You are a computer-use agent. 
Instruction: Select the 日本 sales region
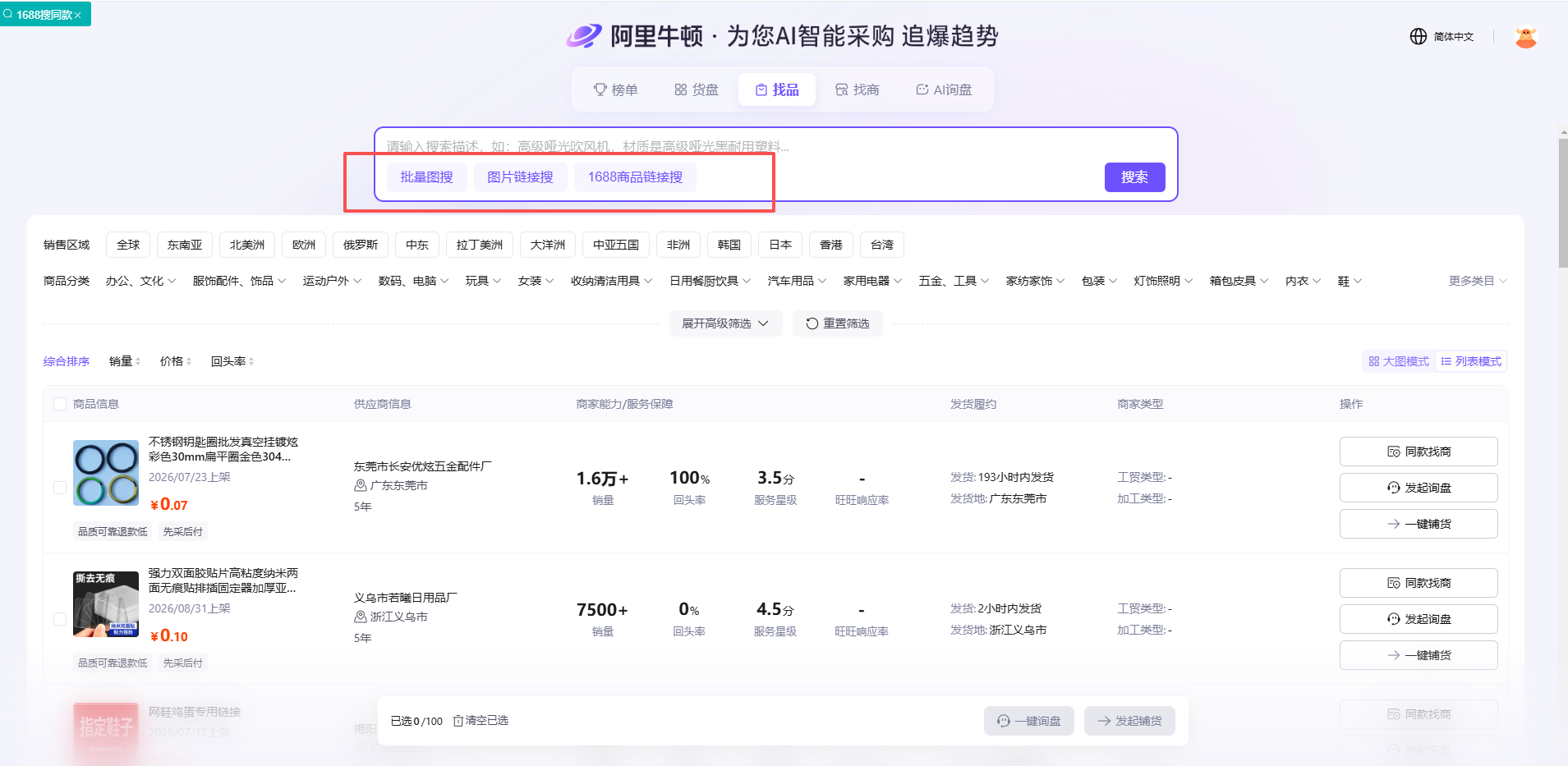[780, 245]
